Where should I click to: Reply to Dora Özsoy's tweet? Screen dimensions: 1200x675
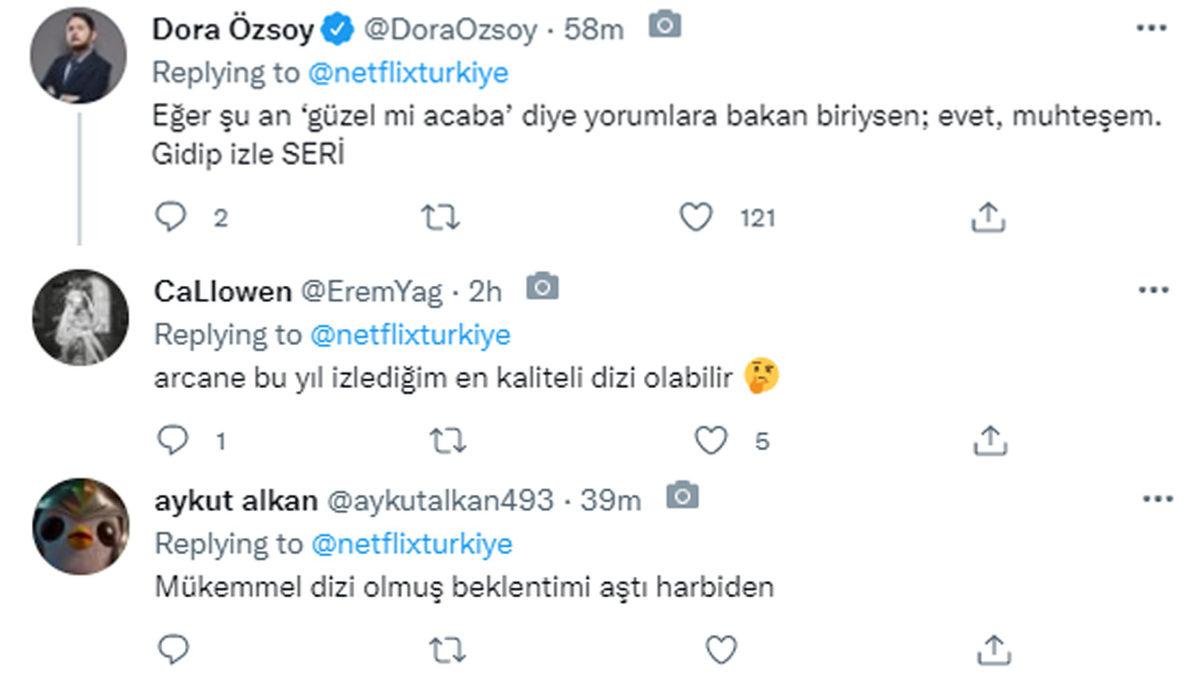pos(172,217)
